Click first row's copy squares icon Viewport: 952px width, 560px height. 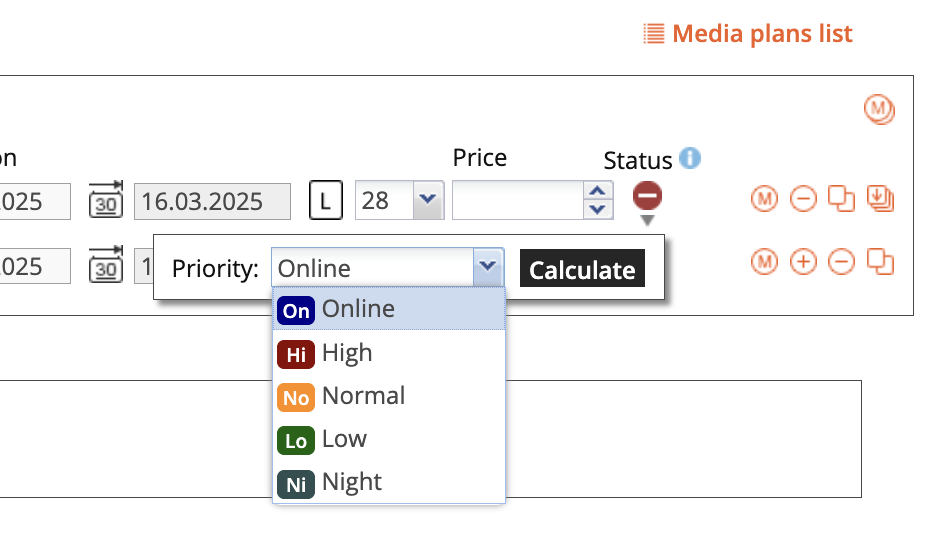(842, 200)
